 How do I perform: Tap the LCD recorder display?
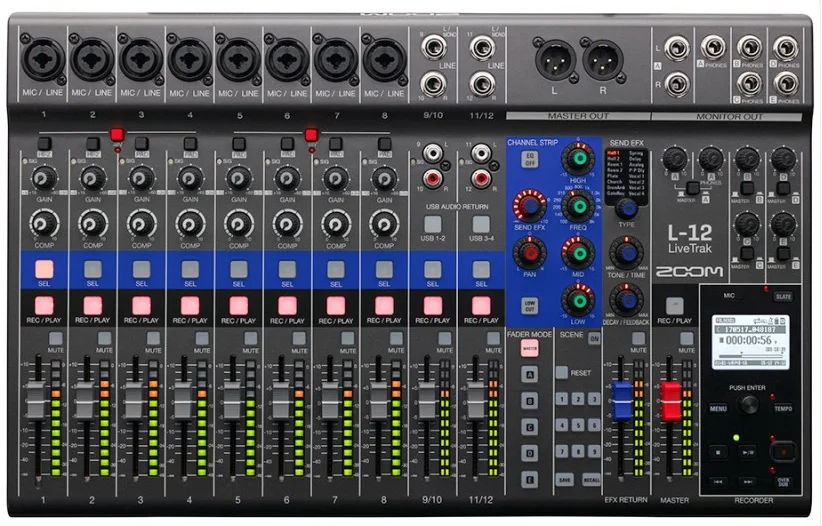(750, 342)
